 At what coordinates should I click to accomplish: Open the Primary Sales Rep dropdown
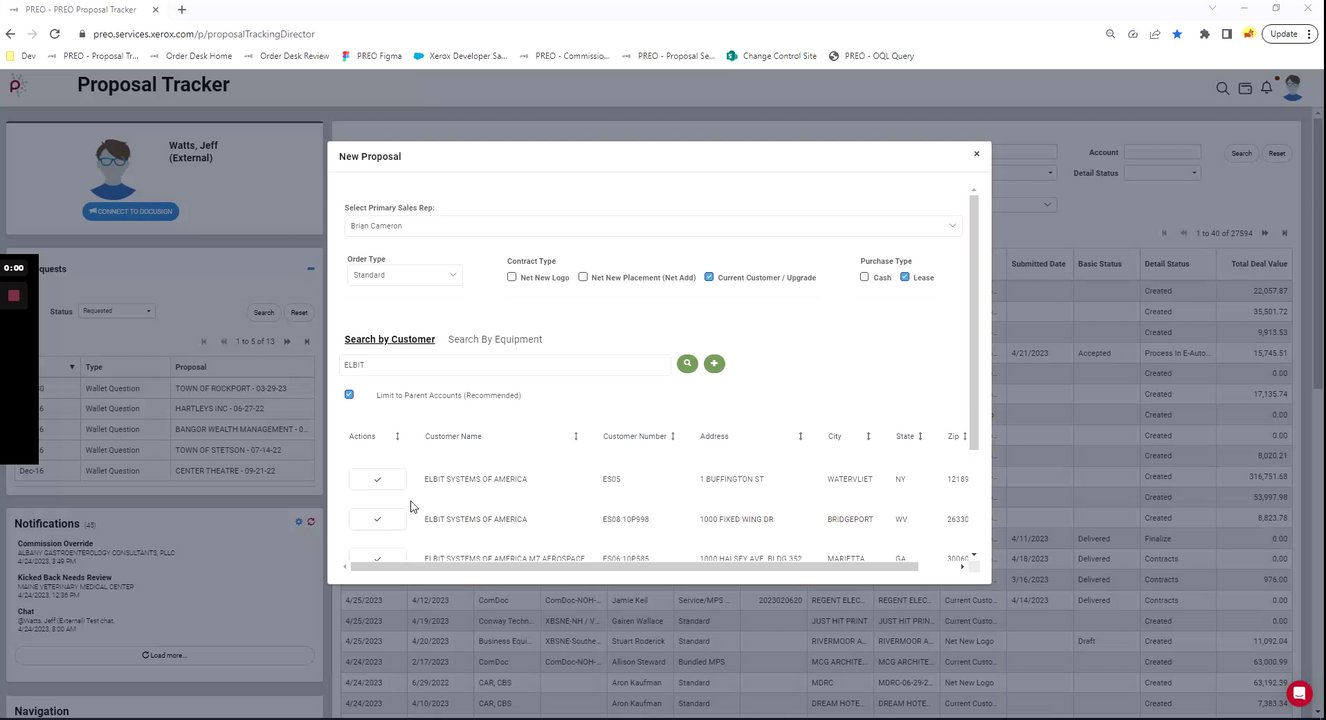point(653,226)
